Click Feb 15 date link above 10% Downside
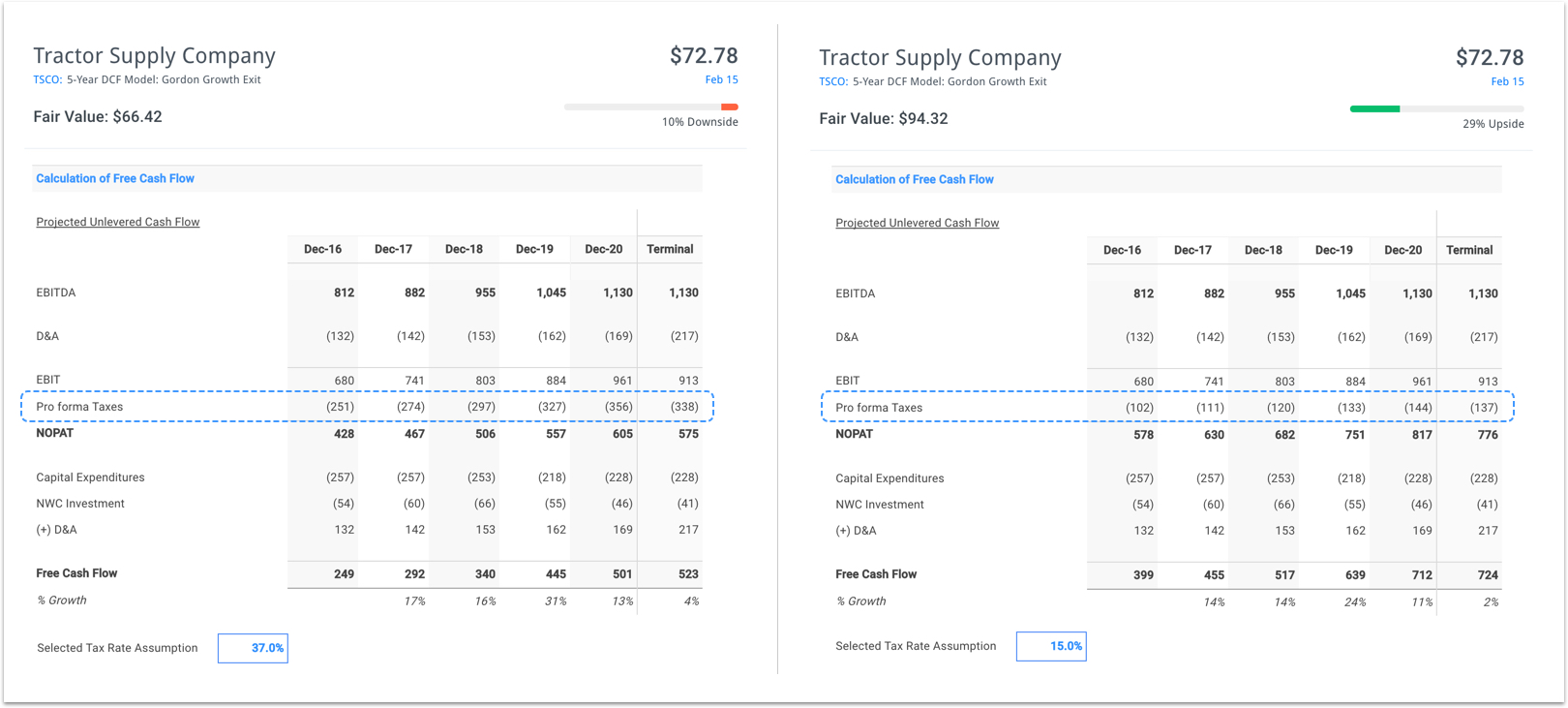The image size is (1568, 708). (x=721, y=79)
